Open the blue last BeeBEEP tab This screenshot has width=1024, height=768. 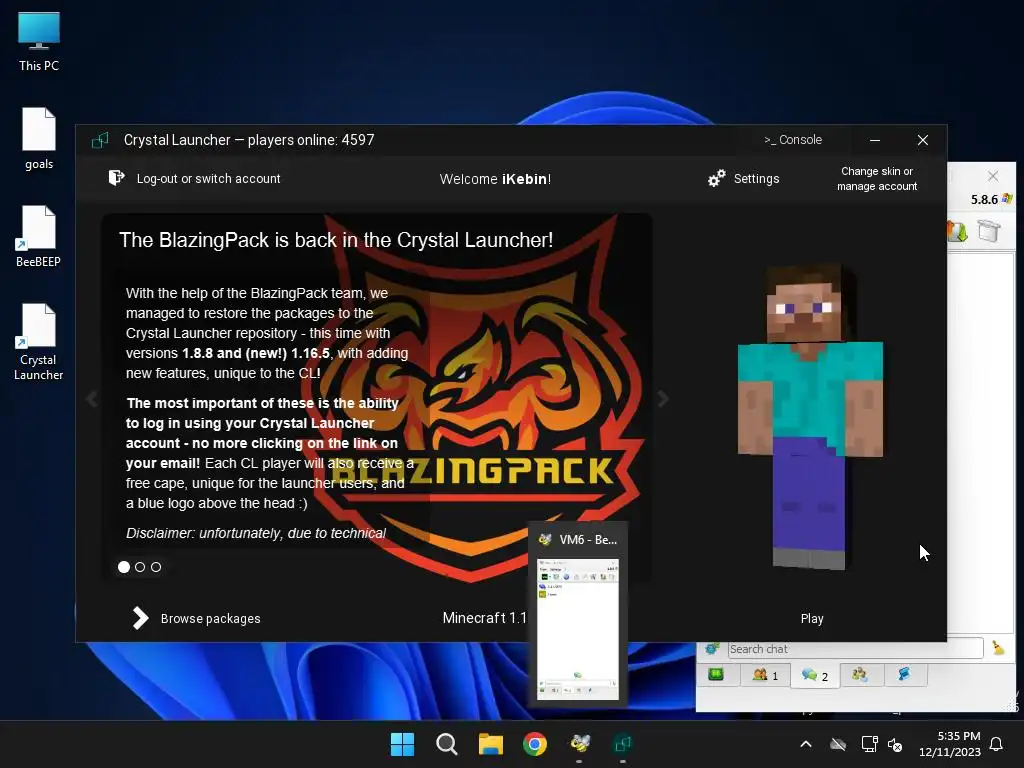(904, 675)
